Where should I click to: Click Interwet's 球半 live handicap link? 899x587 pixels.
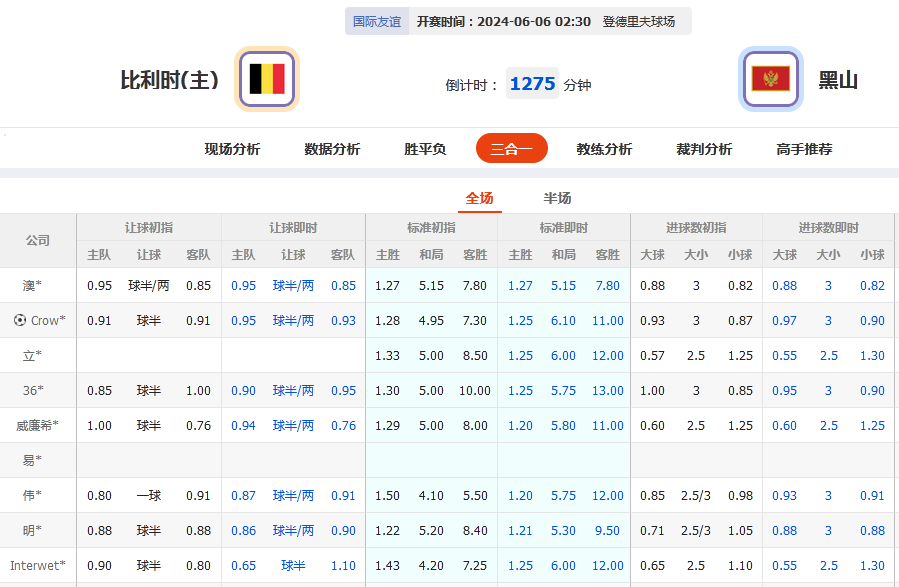tap(292, 565)
